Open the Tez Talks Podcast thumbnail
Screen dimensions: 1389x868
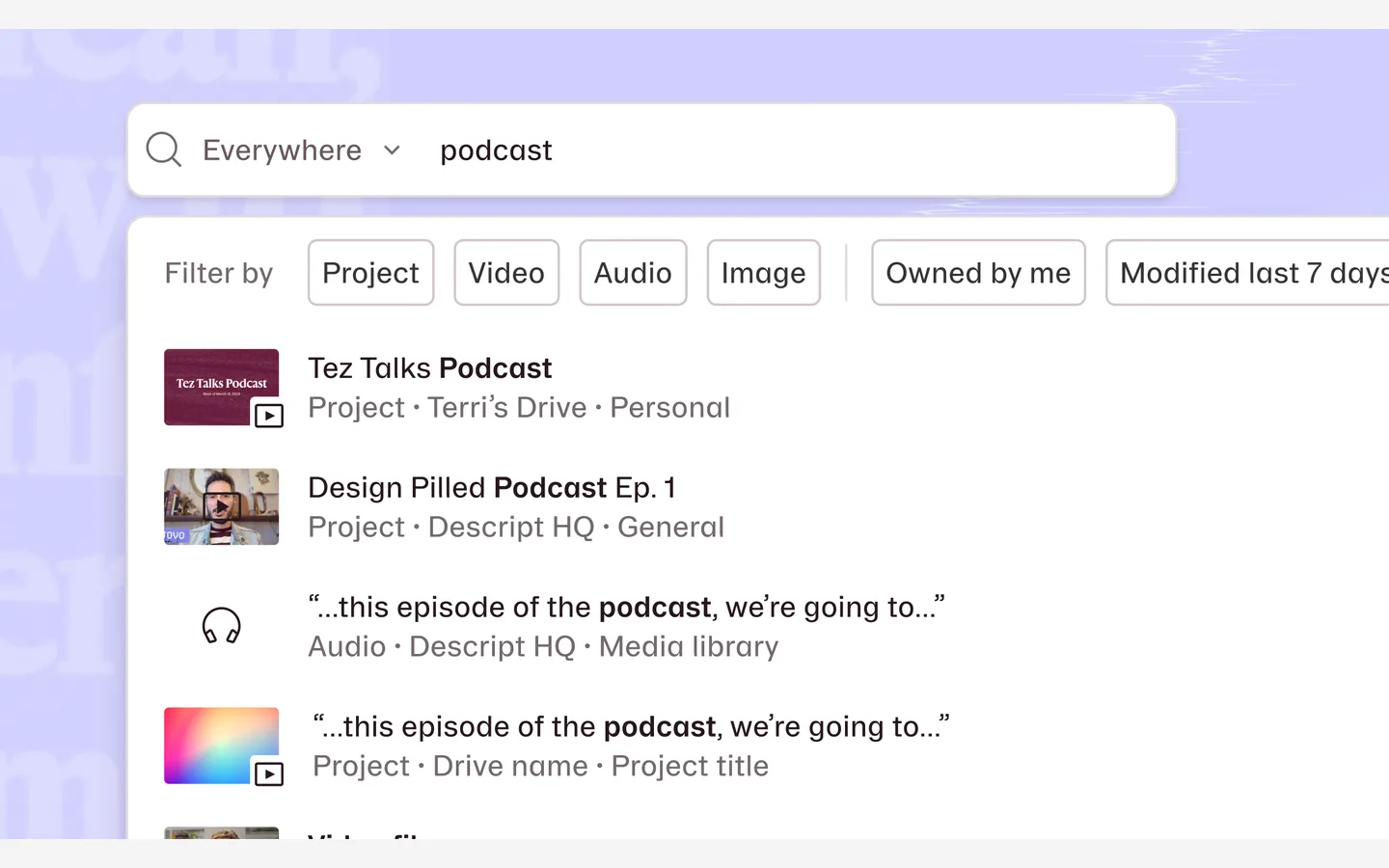click(221, 387)
